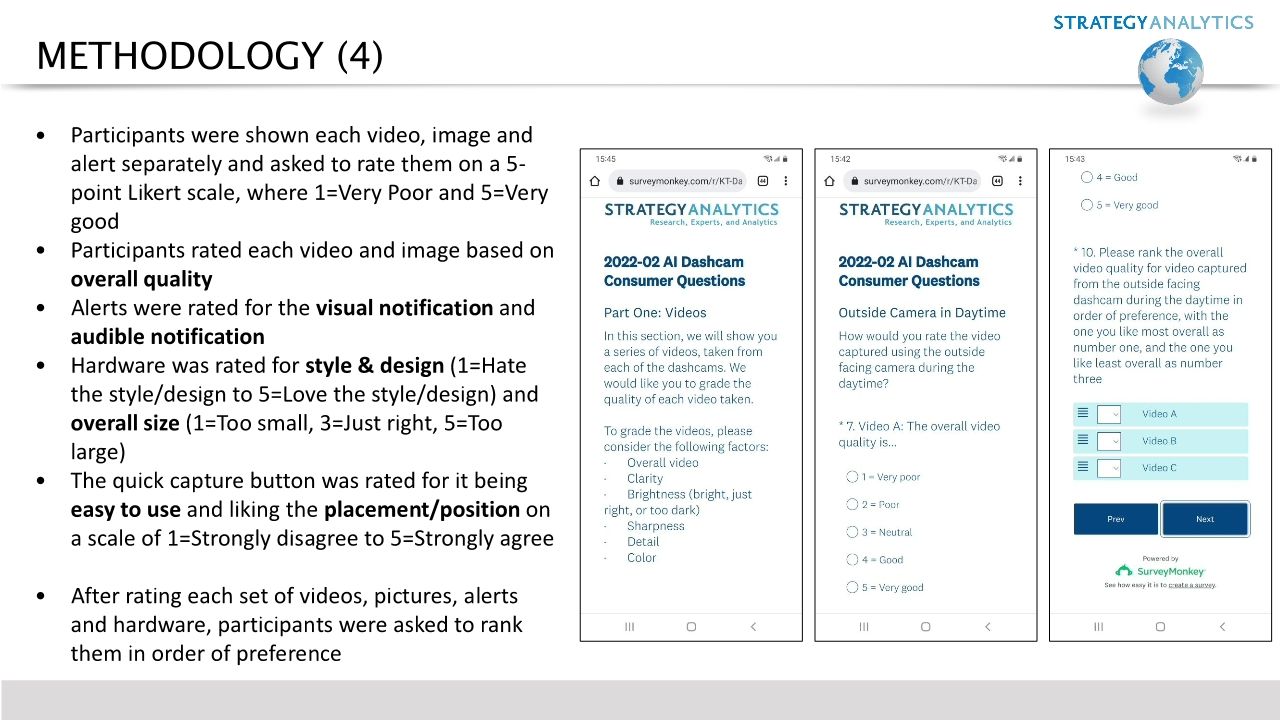
Task: Open the tab switcher showing 64 tabs
Action: [762, 181]
